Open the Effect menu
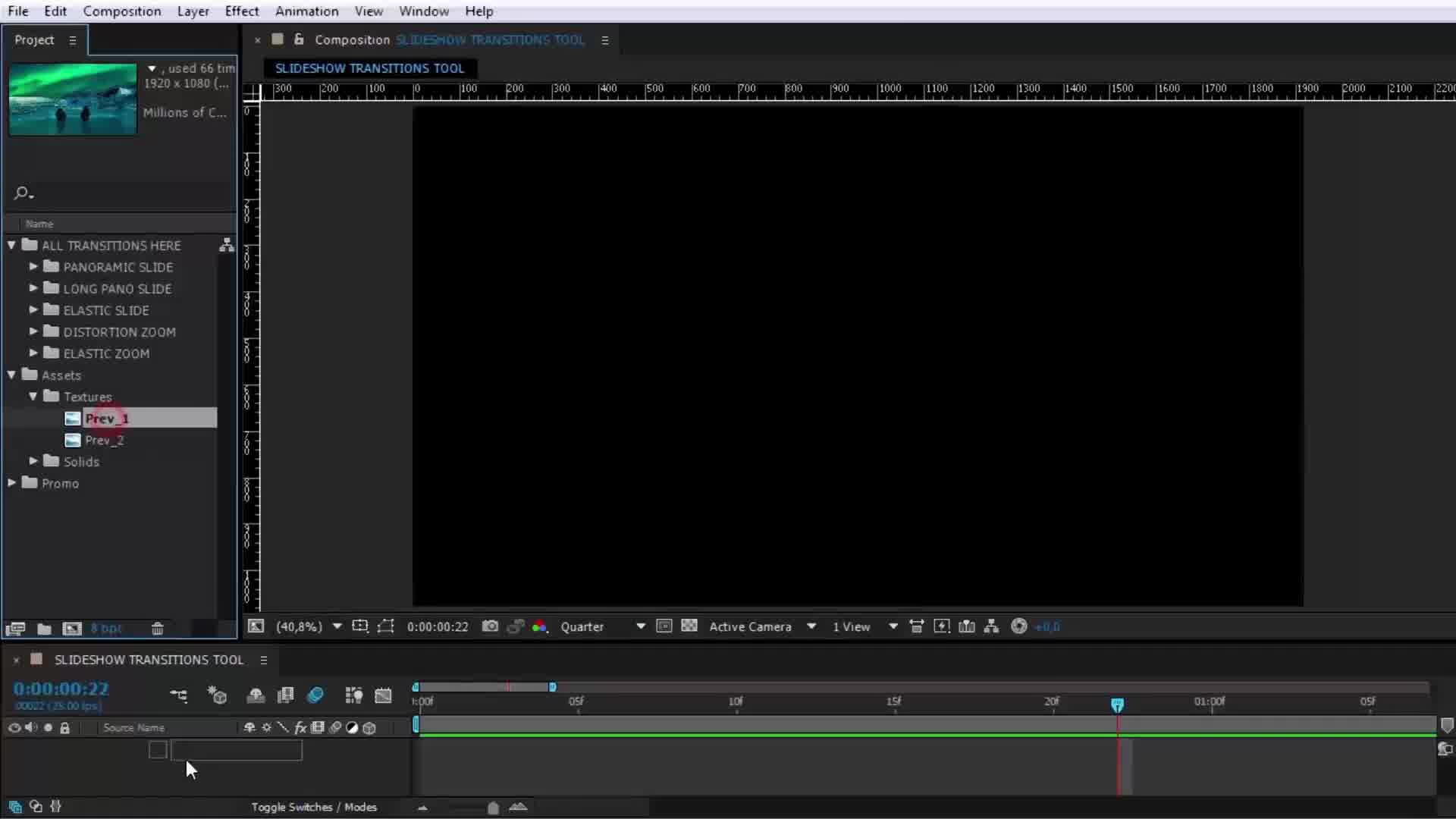Image resolution: width=1456 pixels, height=819 pixels. (x=242, y=11)
